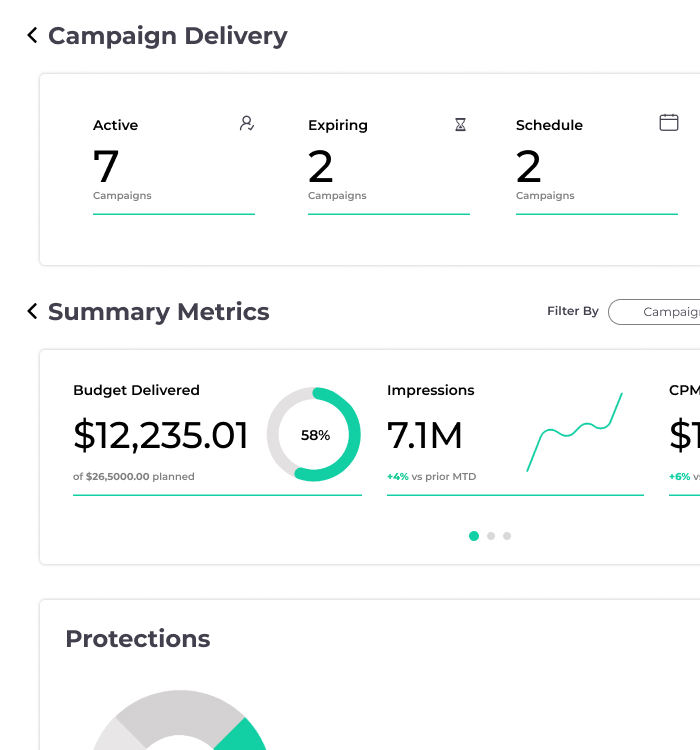Click the Budget Delivered amount $12,235.01
The image size is (700, 750).
click(x=160, y=435)
